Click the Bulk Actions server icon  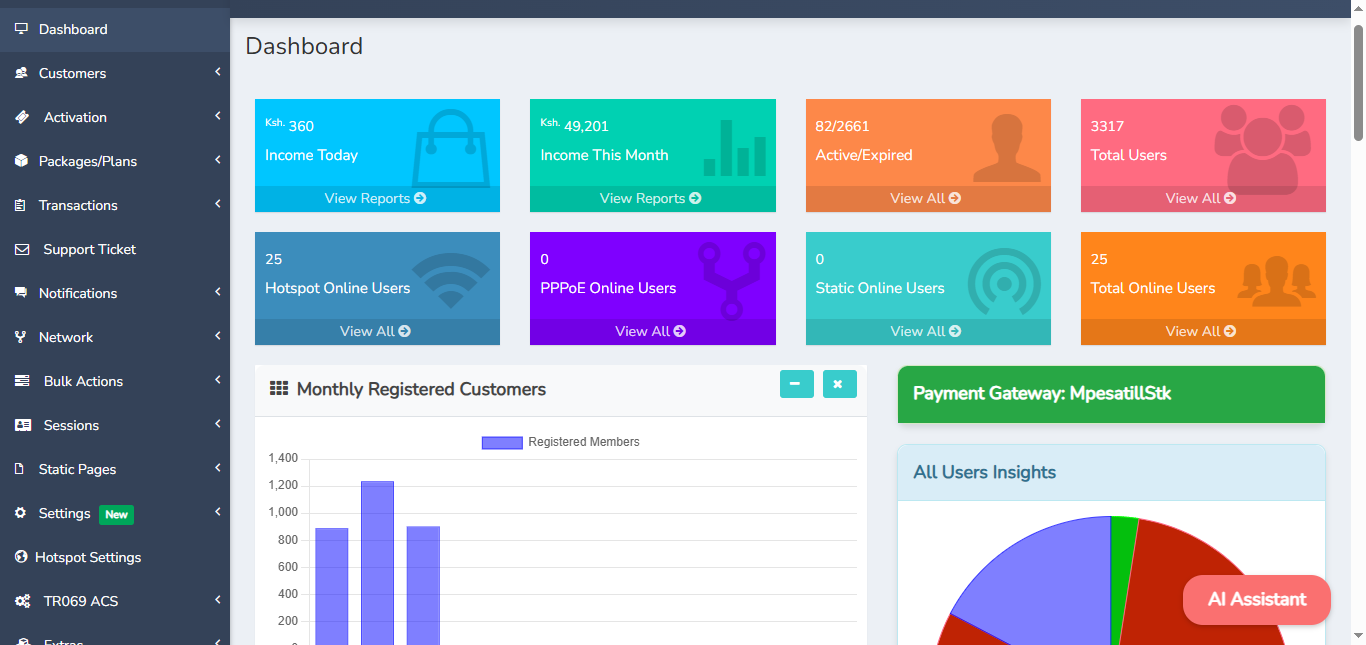coord(22,381)
